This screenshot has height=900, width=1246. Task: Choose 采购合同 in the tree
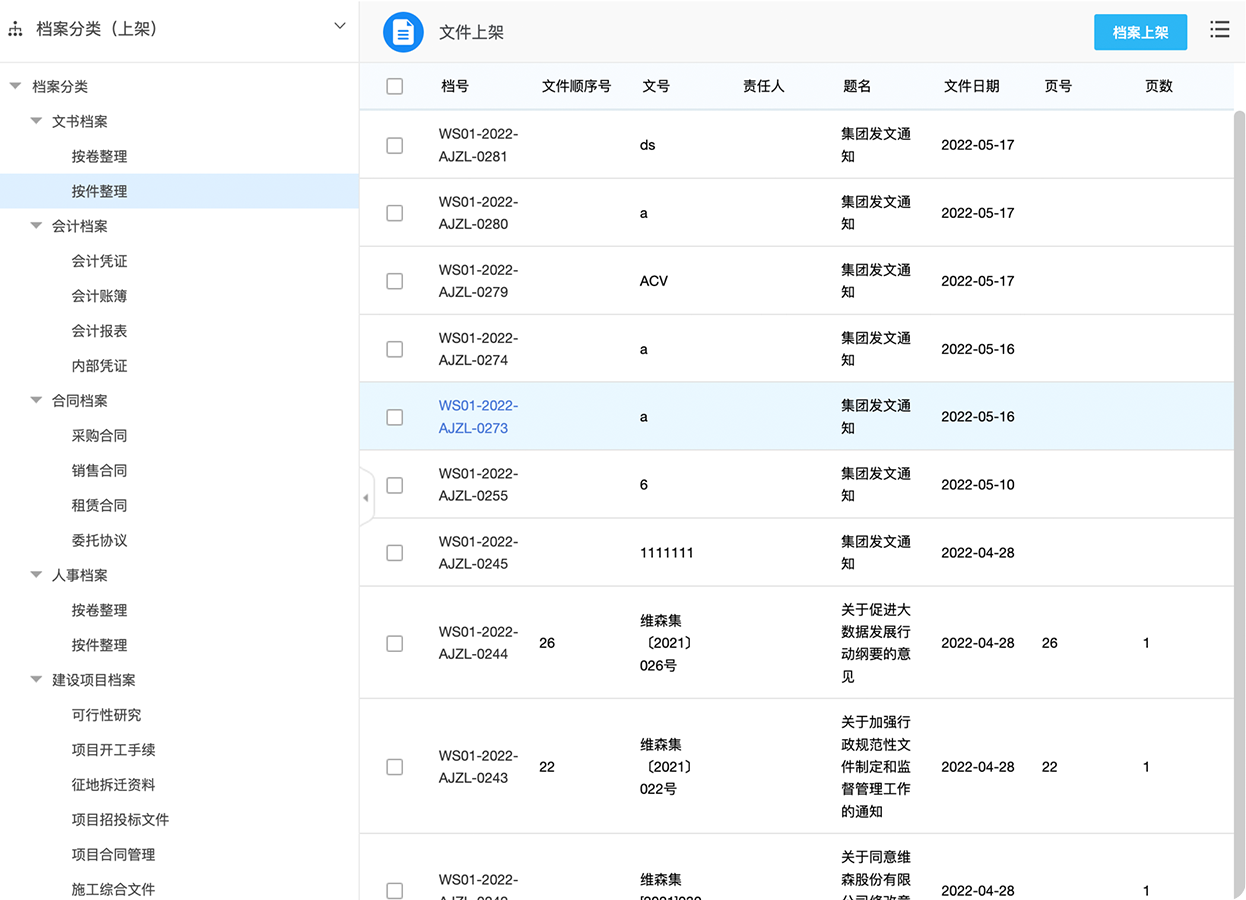99,436
